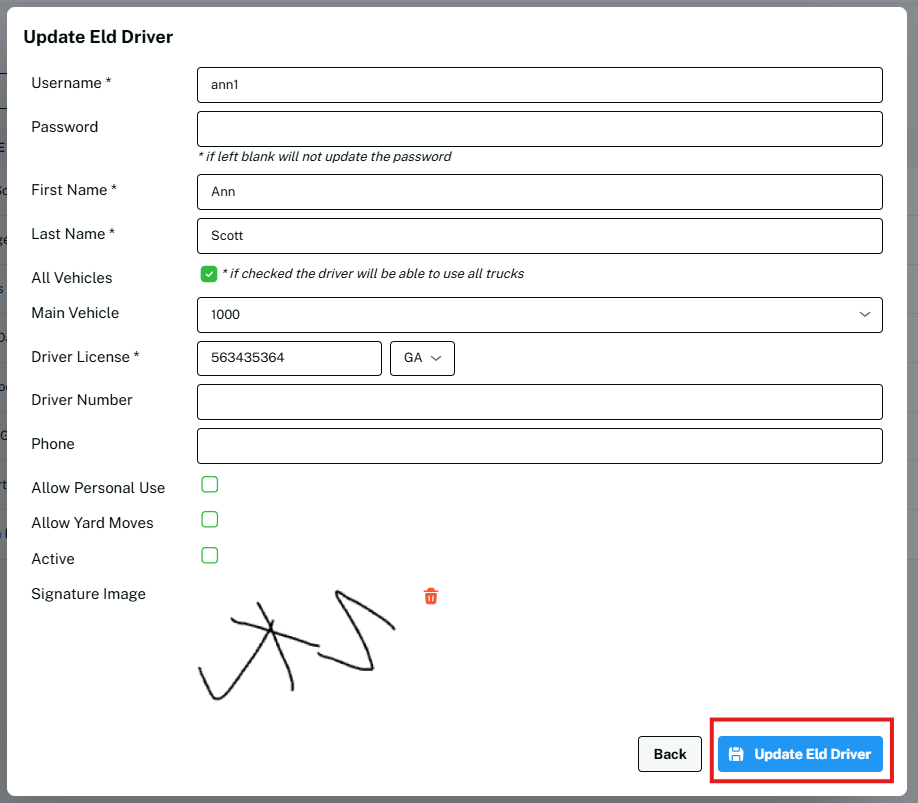Enable Allow Yard Moves checkbox

210,520
